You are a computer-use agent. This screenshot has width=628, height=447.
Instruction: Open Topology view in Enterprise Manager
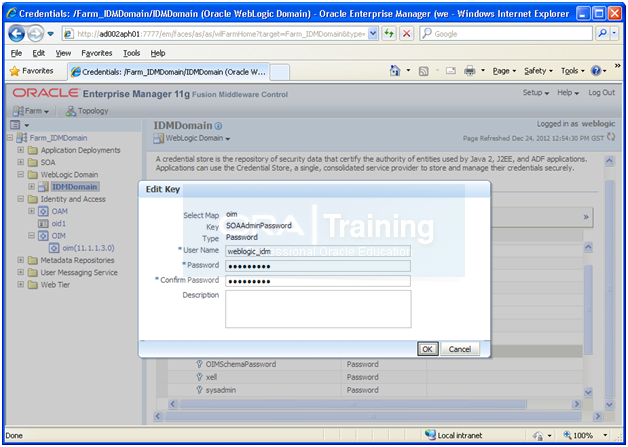(87, 111)
